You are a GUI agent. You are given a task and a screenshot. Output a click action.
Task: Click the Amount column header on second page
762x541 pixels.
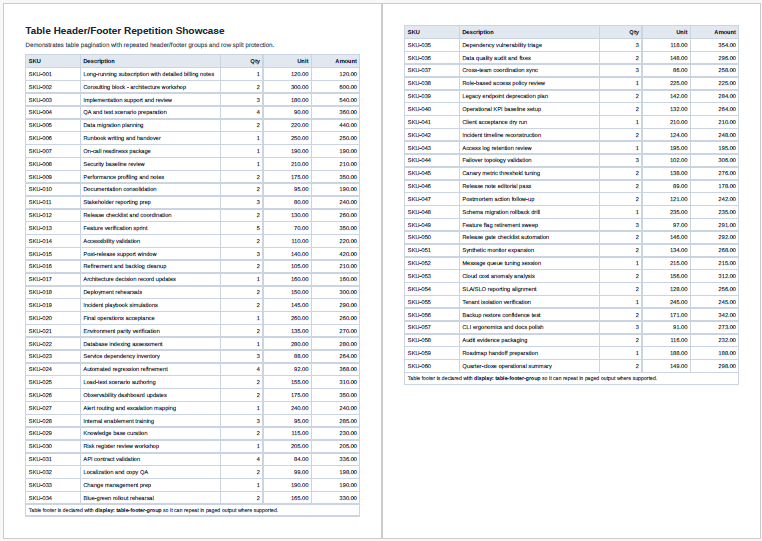coord(724,32)
